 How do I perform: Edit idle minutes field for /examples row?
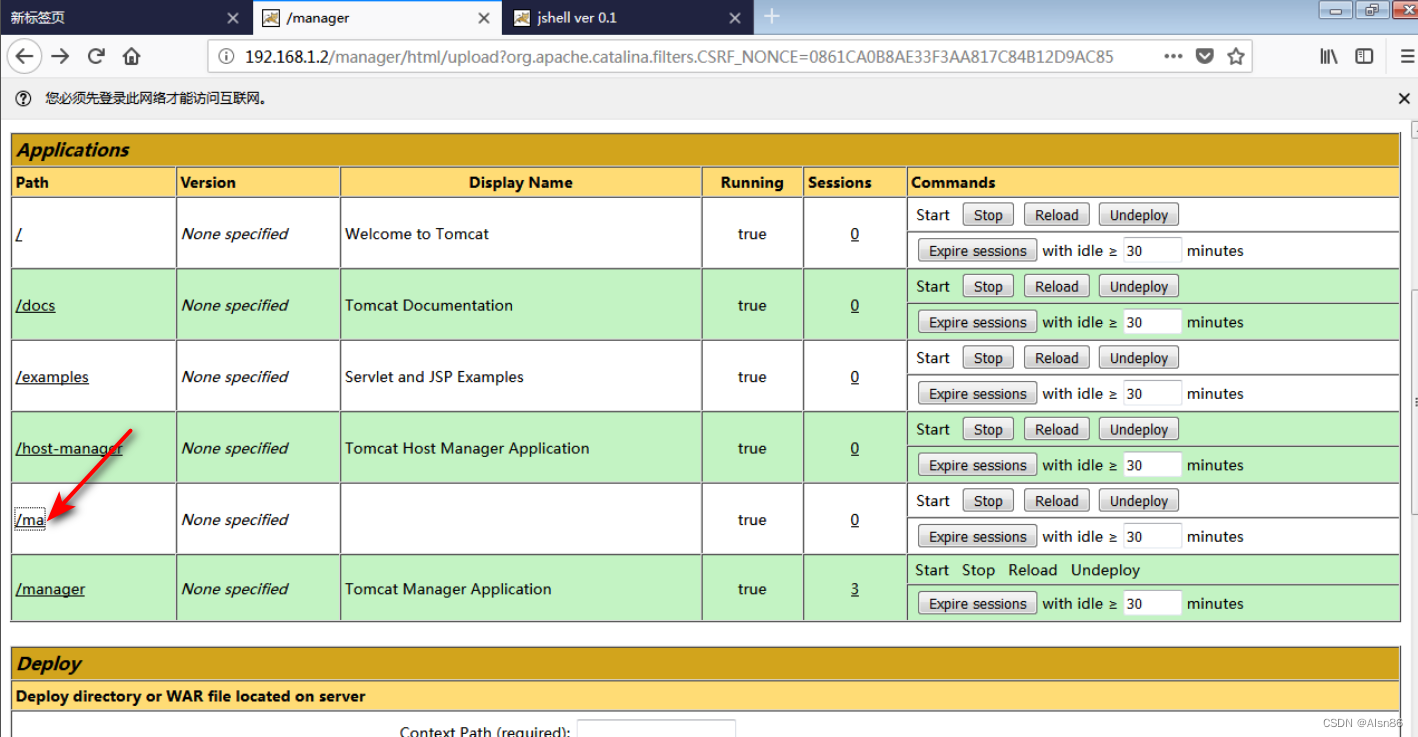click(1152, 394)
